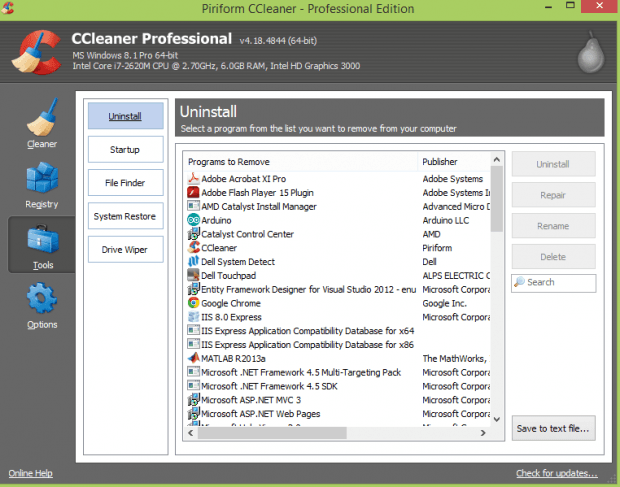This screenshot has width=620, height=487.
Task: Click the Entity Framework Designer icon
Action: pyautogui.click(x=193, y=289)
